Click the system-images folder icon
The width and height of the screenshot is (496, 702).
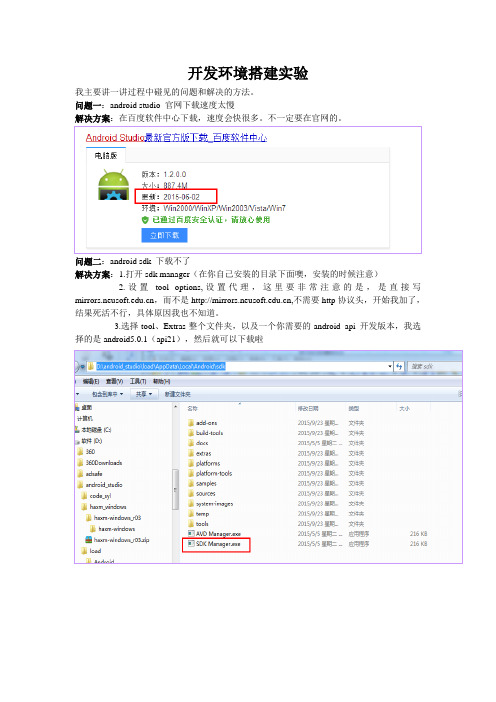(191, 504)
